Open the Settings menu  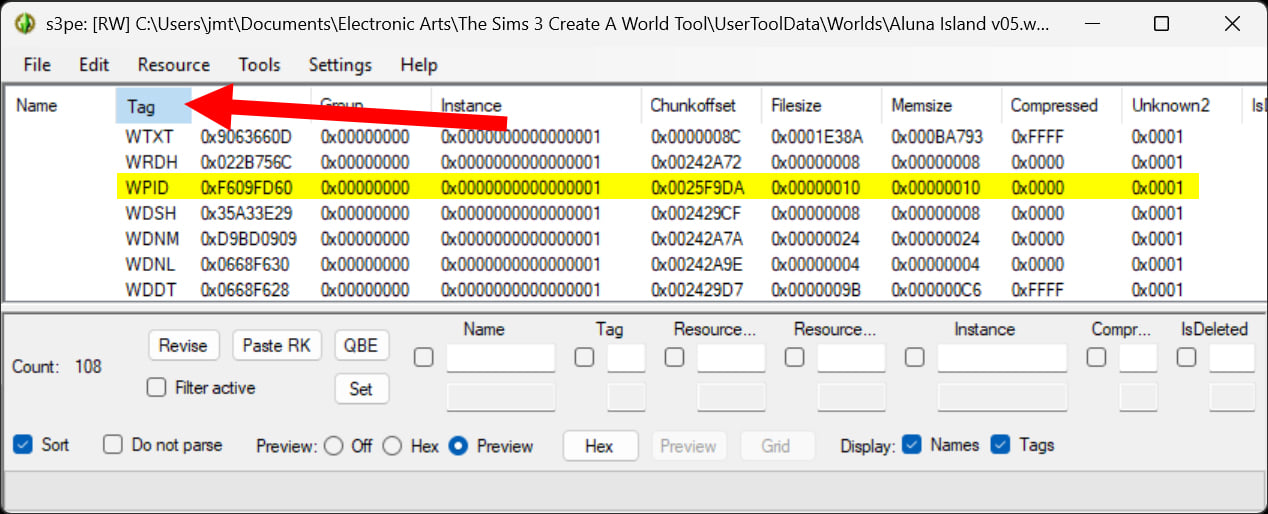340,65
